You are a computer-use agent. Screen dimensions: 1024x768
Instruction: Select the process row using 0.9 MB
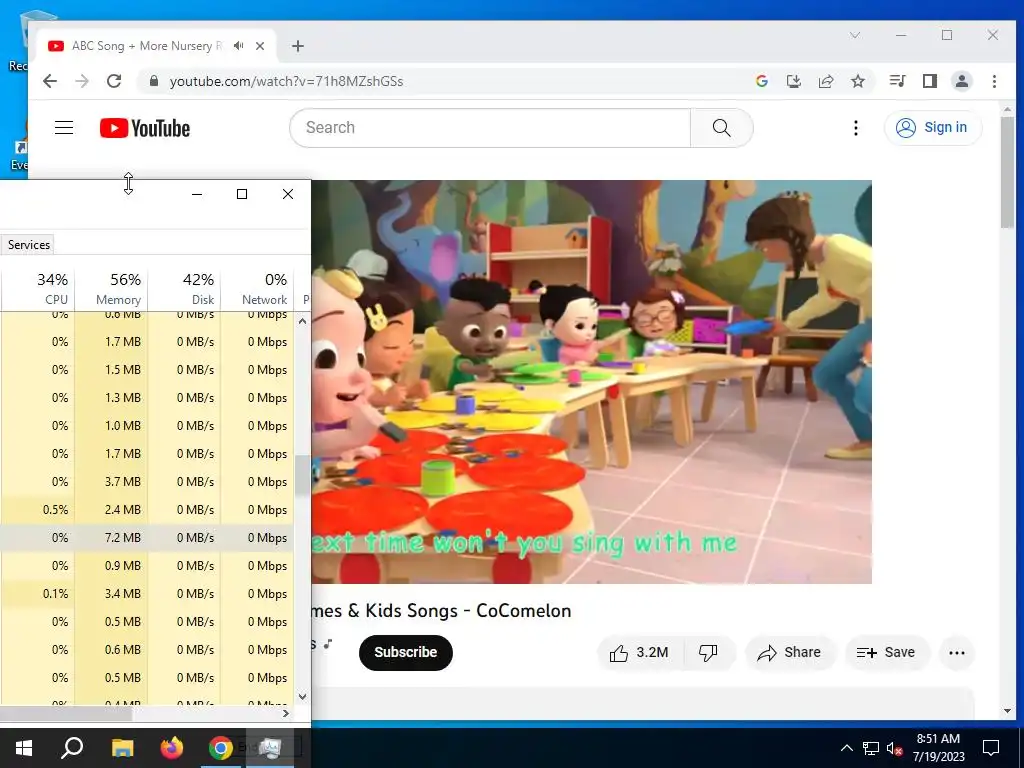click(x=147, y=566)
